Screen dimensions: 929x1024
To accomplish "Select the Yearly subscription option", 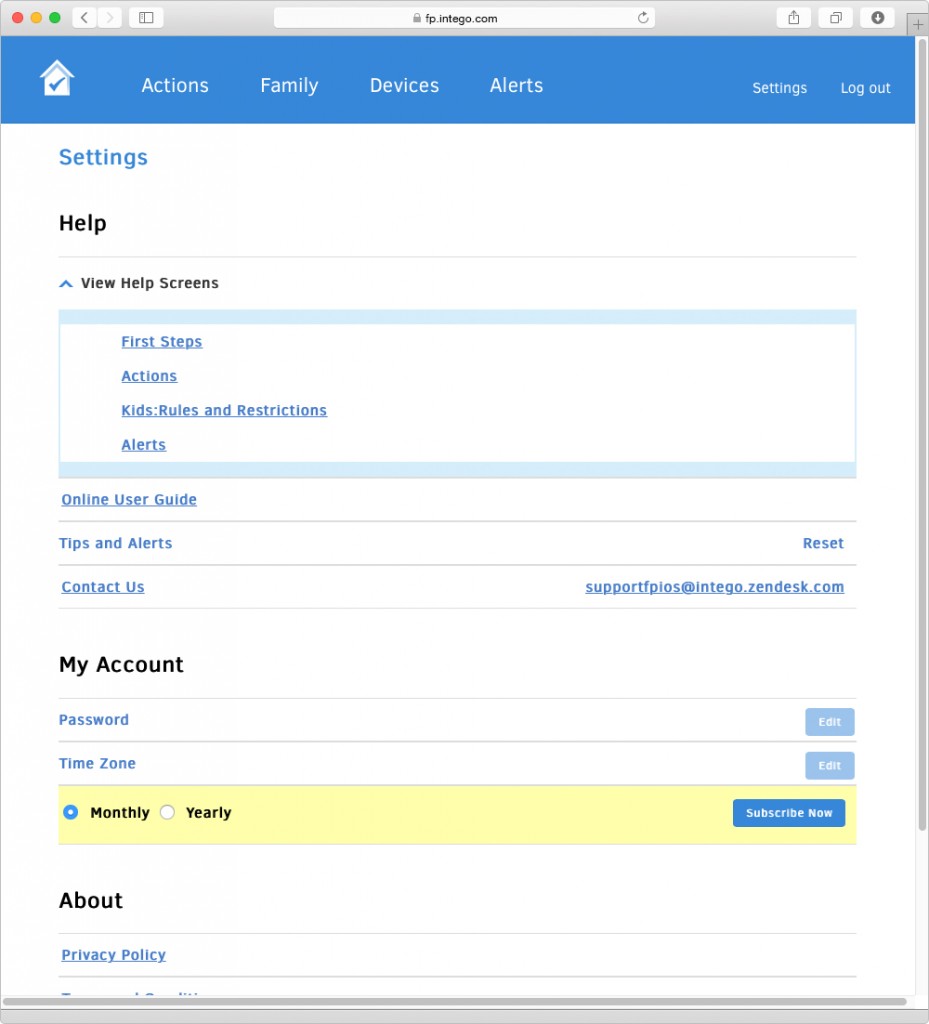I will click(x=167, y=812).
